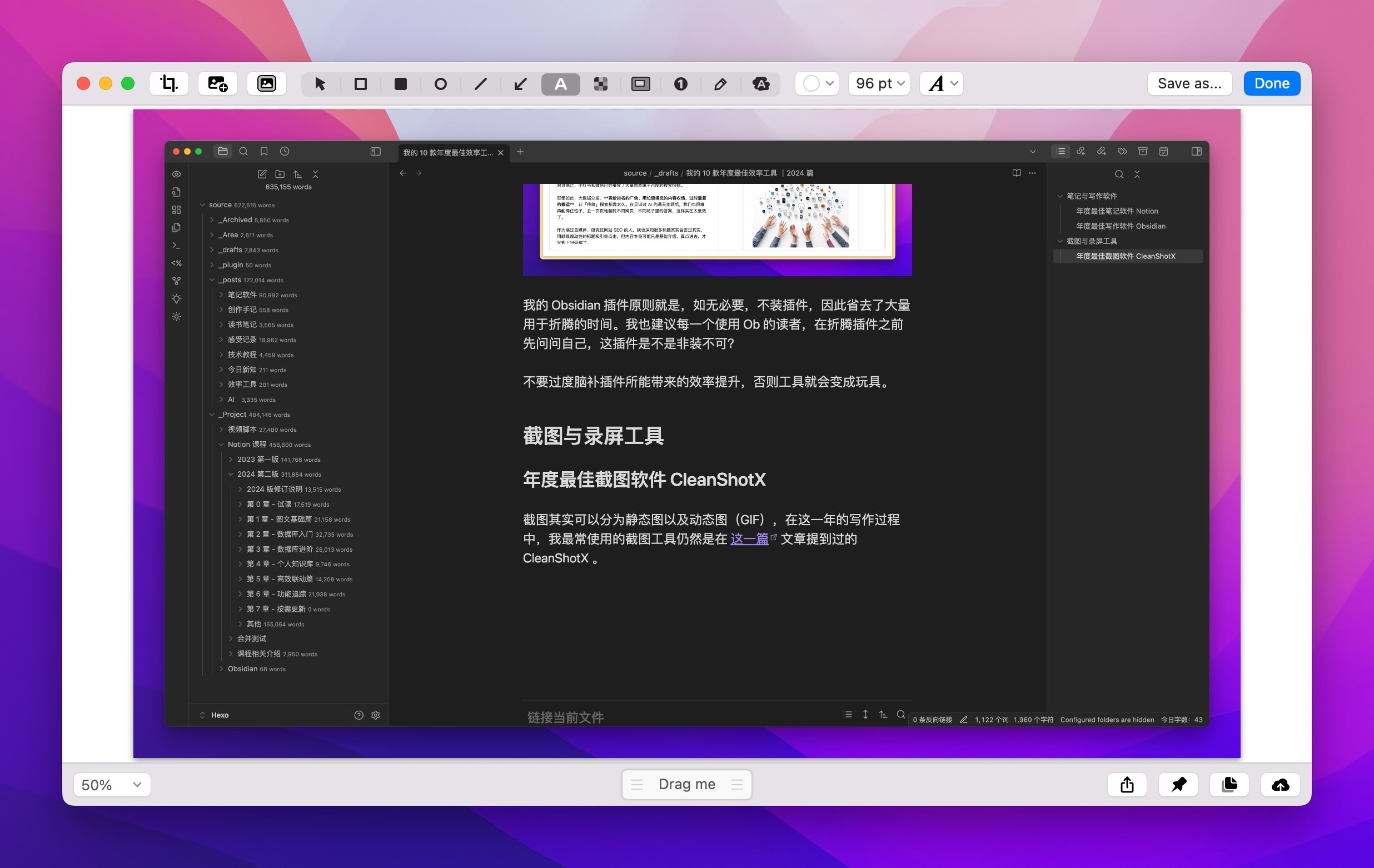Expand the _Archived folder
The width and height of the screenshot is (1374, 868).
pos(212,220)
